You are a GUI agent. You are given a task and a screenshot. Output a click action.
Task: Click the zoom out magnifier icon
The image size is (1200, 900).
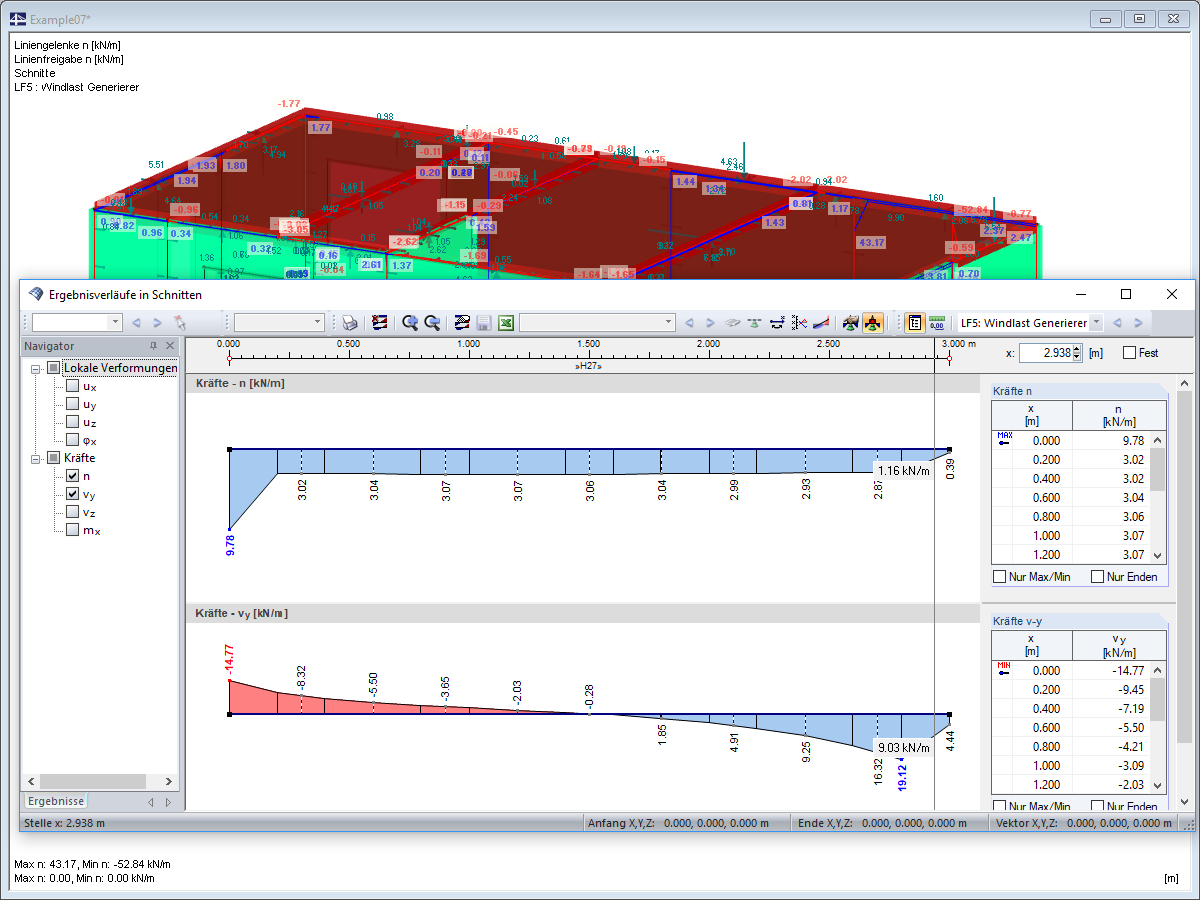tap(432, 323)
